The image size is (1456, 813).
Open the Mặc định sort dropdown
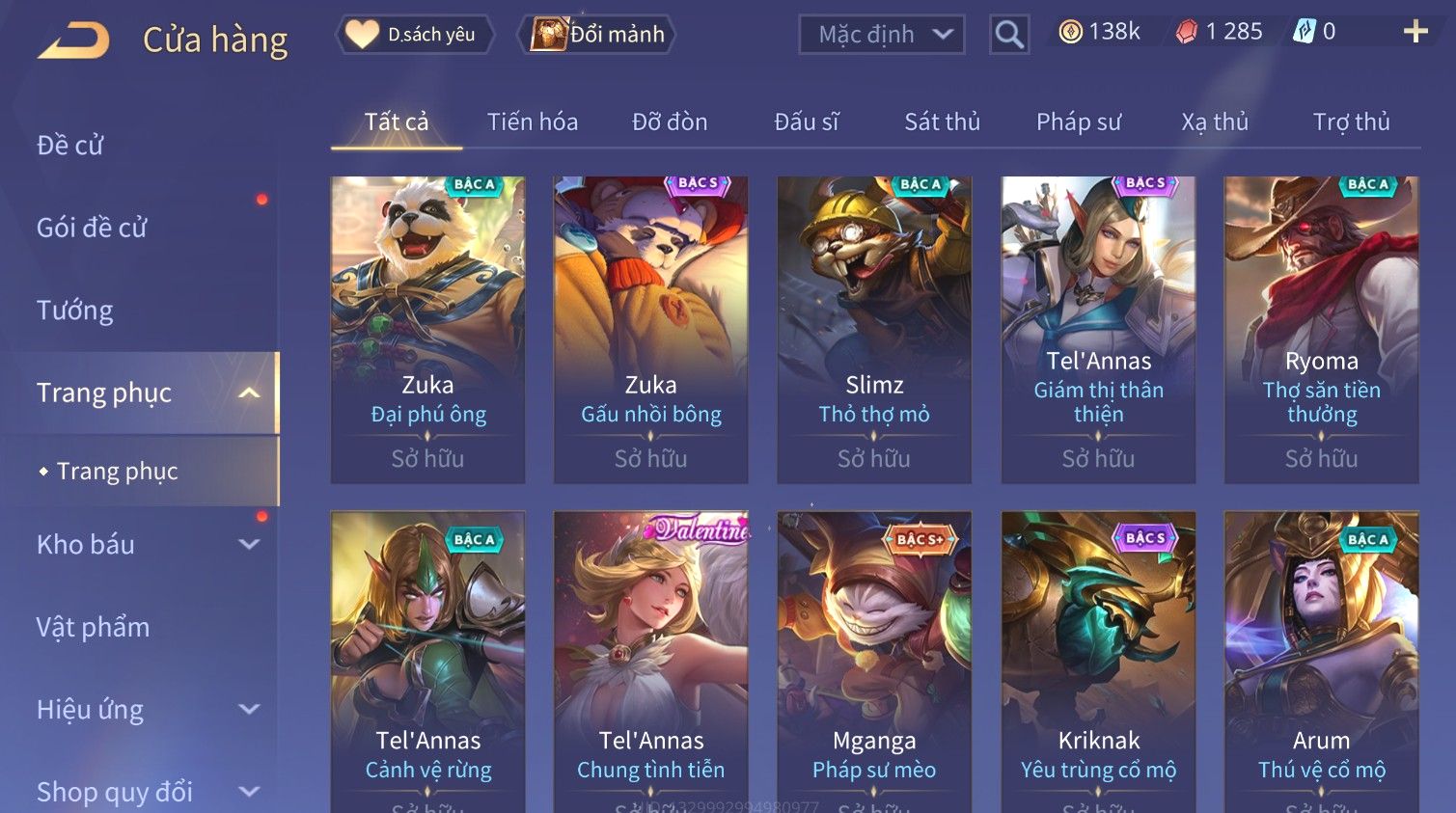[882, 35]
